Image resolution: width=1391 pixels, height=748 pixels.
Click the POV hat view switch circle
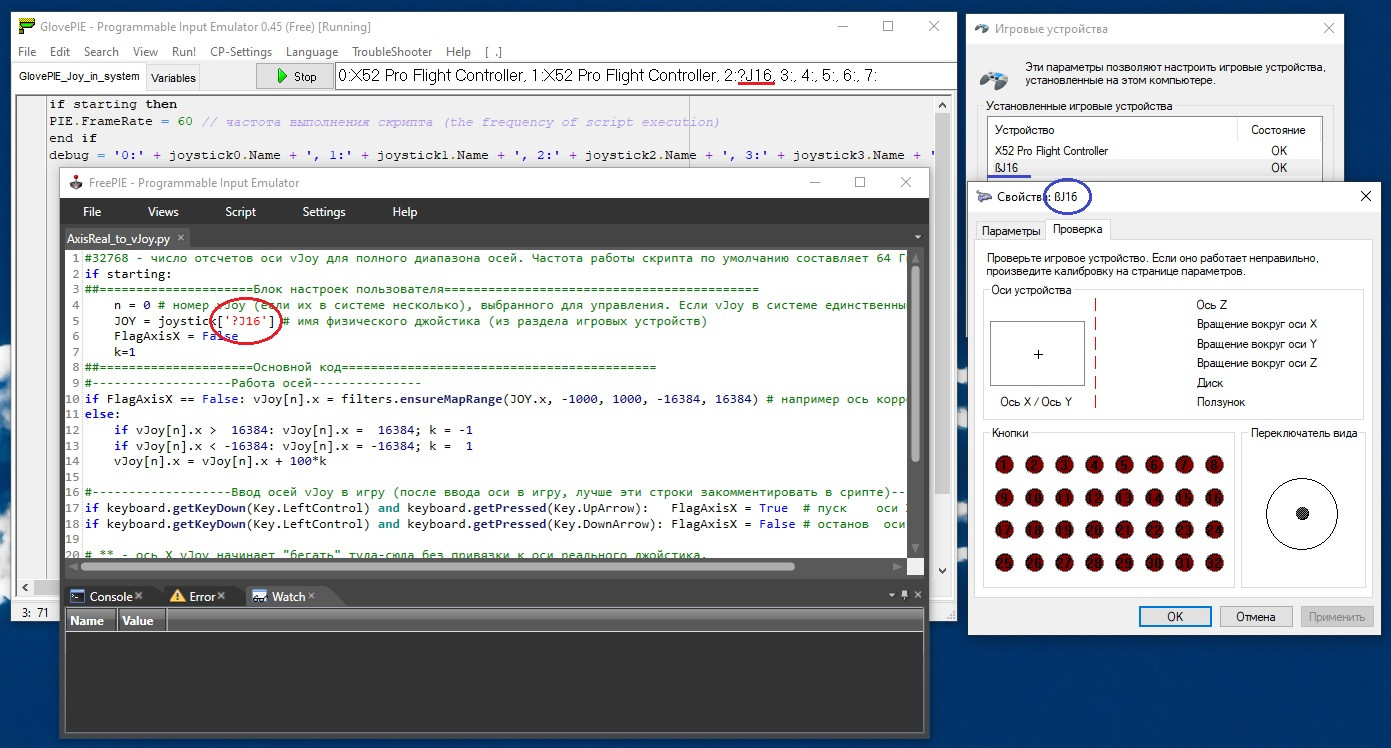(1302, 513)
